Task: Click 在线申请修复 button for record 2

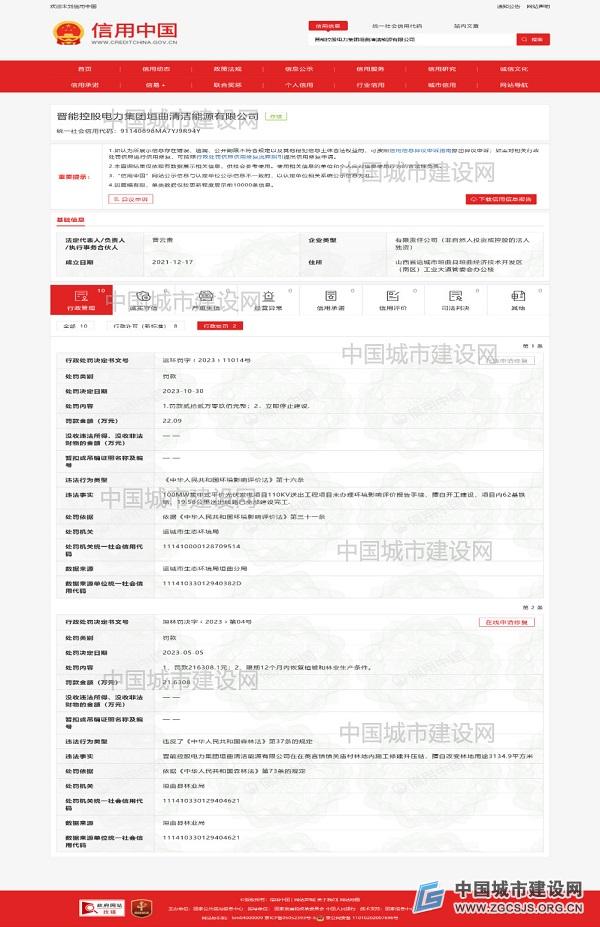Action: (507, 622)
